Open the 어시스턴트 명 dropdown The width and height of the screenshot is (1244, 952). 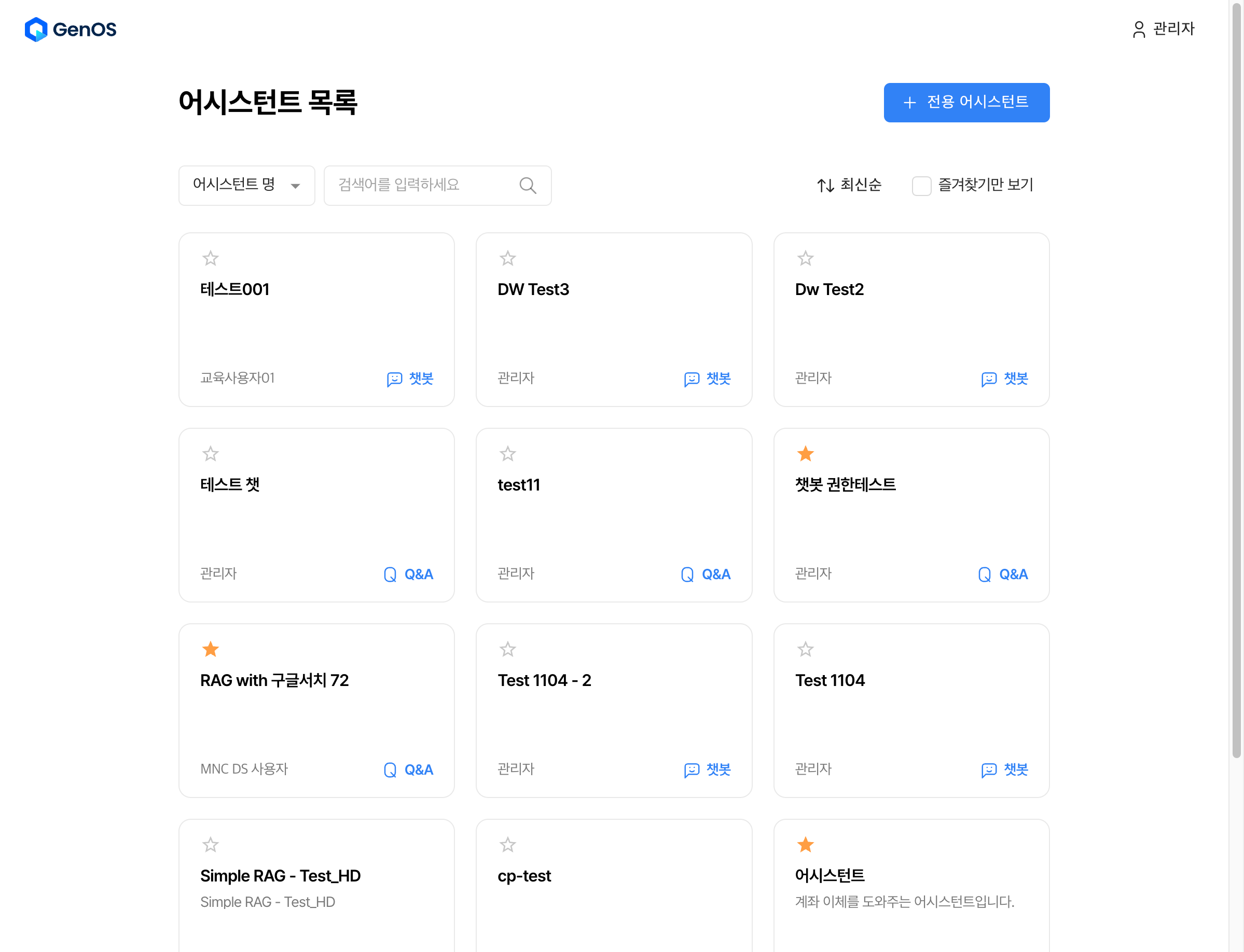pos(246,185)
